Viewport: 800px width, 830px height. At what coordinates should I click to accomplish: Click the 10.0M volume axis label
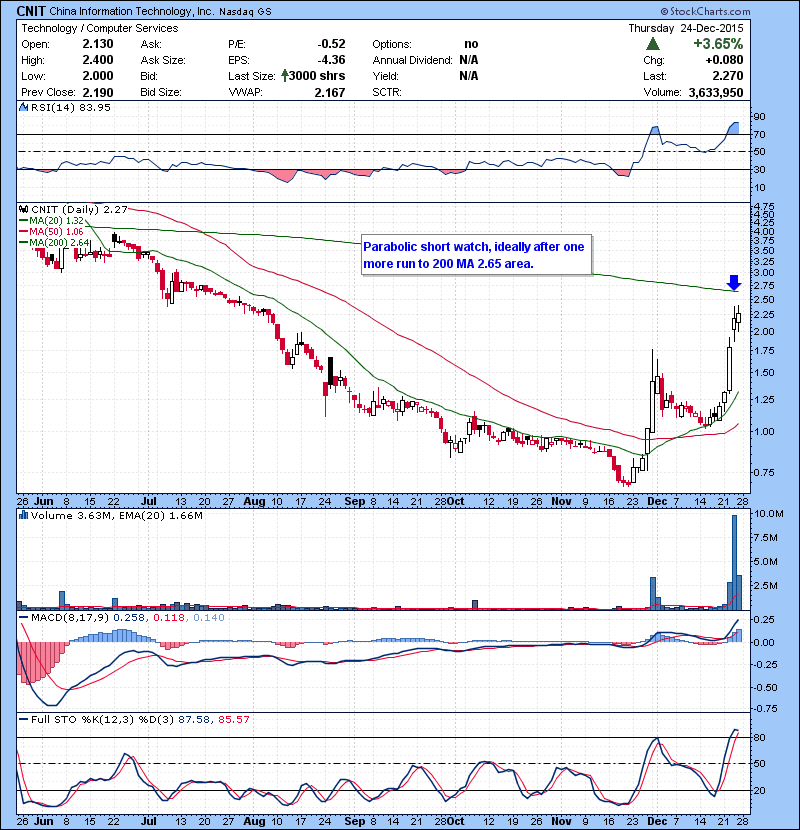[x=769, y=513]
